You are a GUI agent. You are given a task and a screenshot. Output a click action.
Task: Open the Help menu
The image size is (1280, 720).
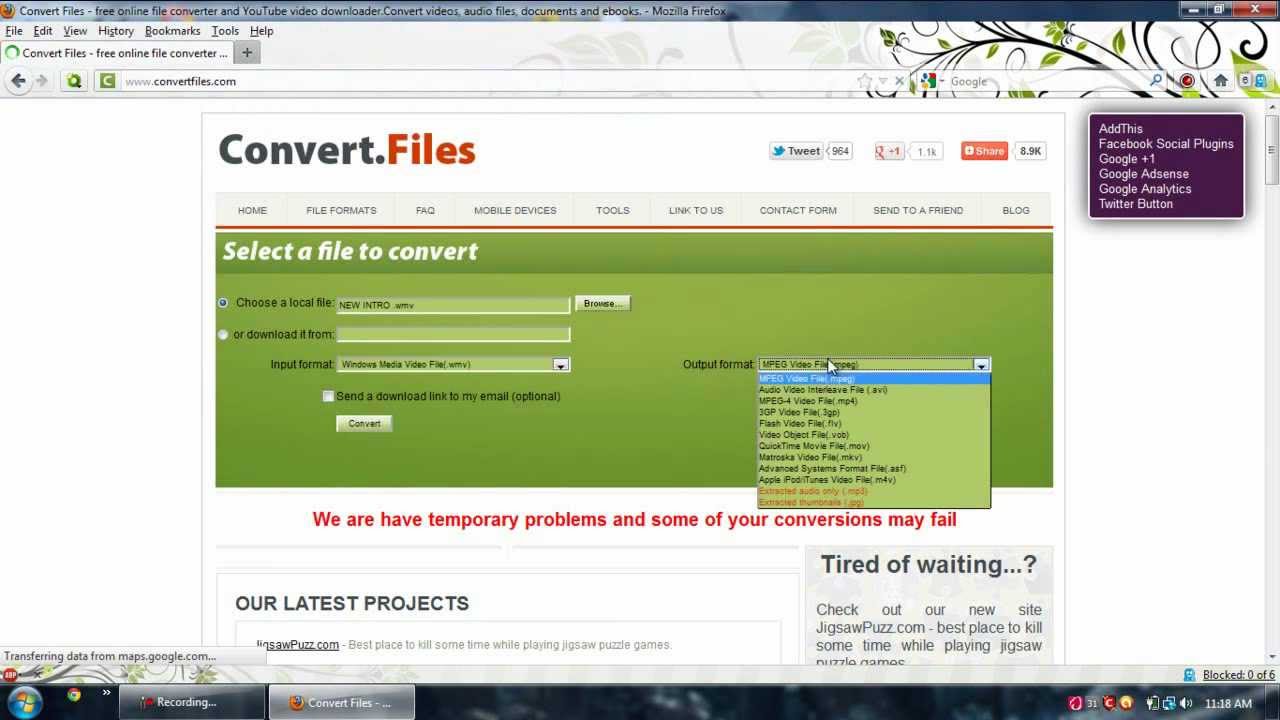[x=261, y=31]
